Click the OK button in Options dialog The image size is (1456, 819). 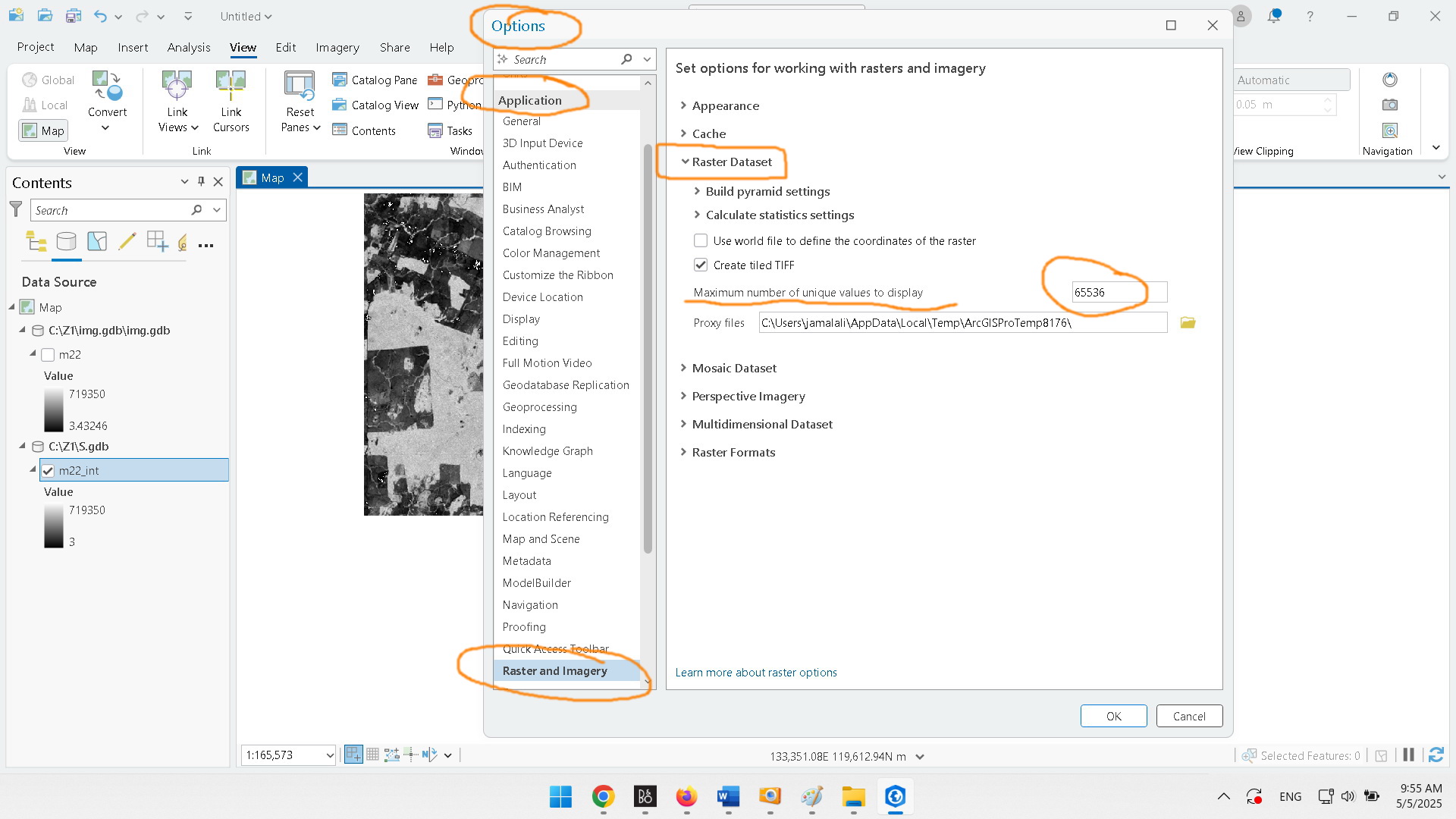(x=1113, y=715)
